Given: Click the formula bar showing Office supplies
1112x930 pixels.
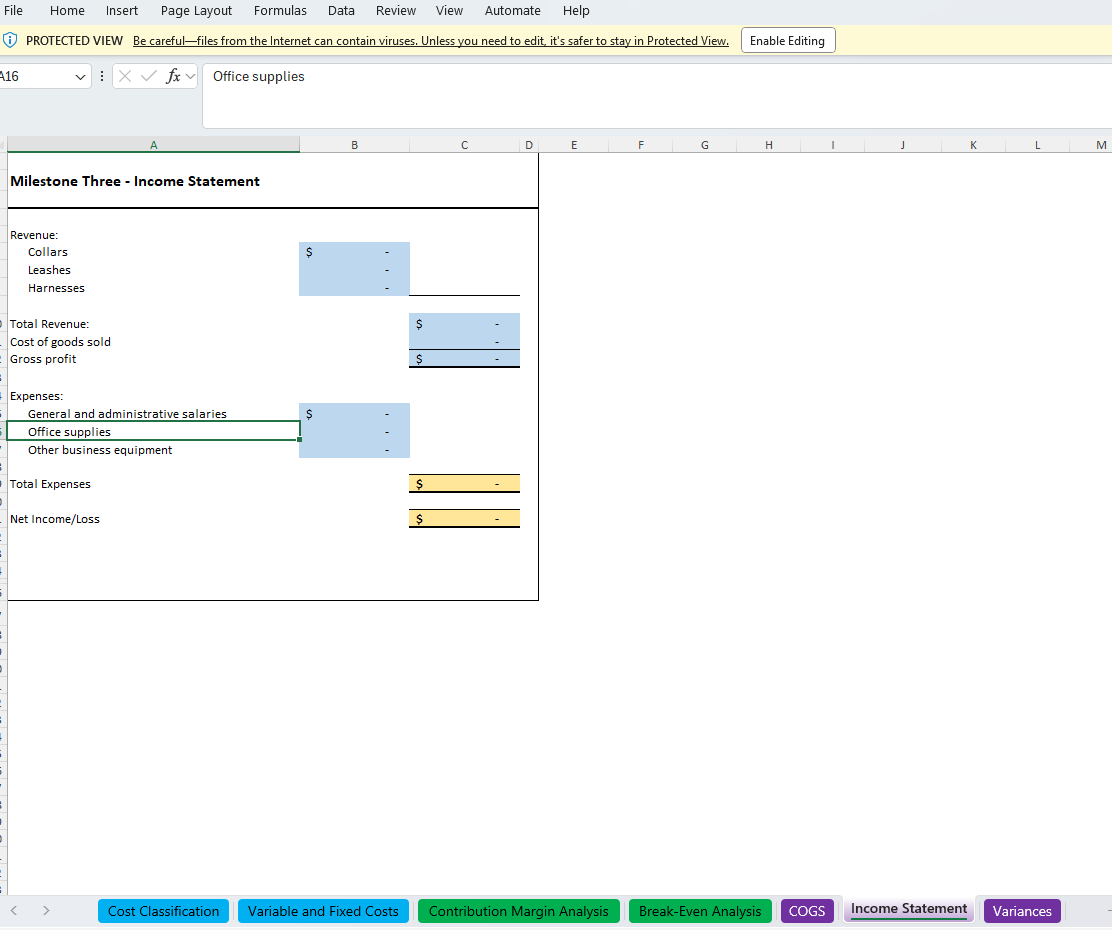Looking at the screenshot, I should (657, 95).
